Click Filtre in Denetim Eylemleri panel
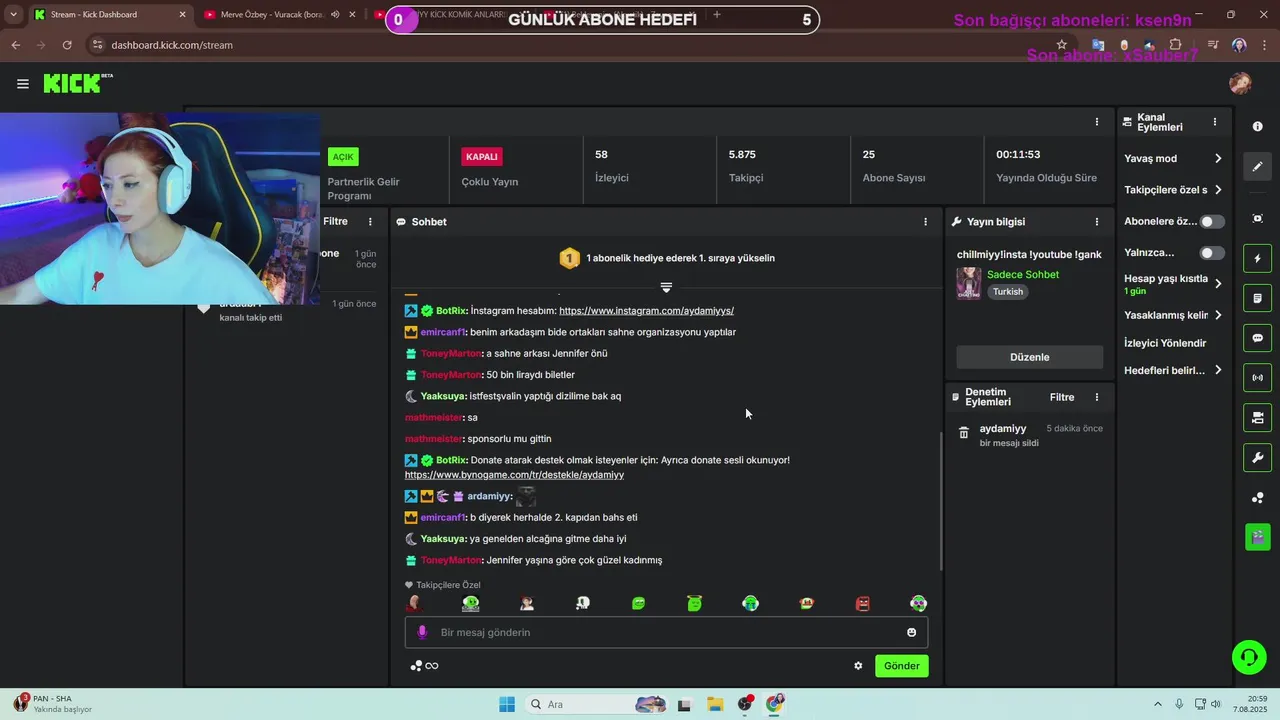The image size is (1280, 720). pyautogui.click(x=1062, y=397)
